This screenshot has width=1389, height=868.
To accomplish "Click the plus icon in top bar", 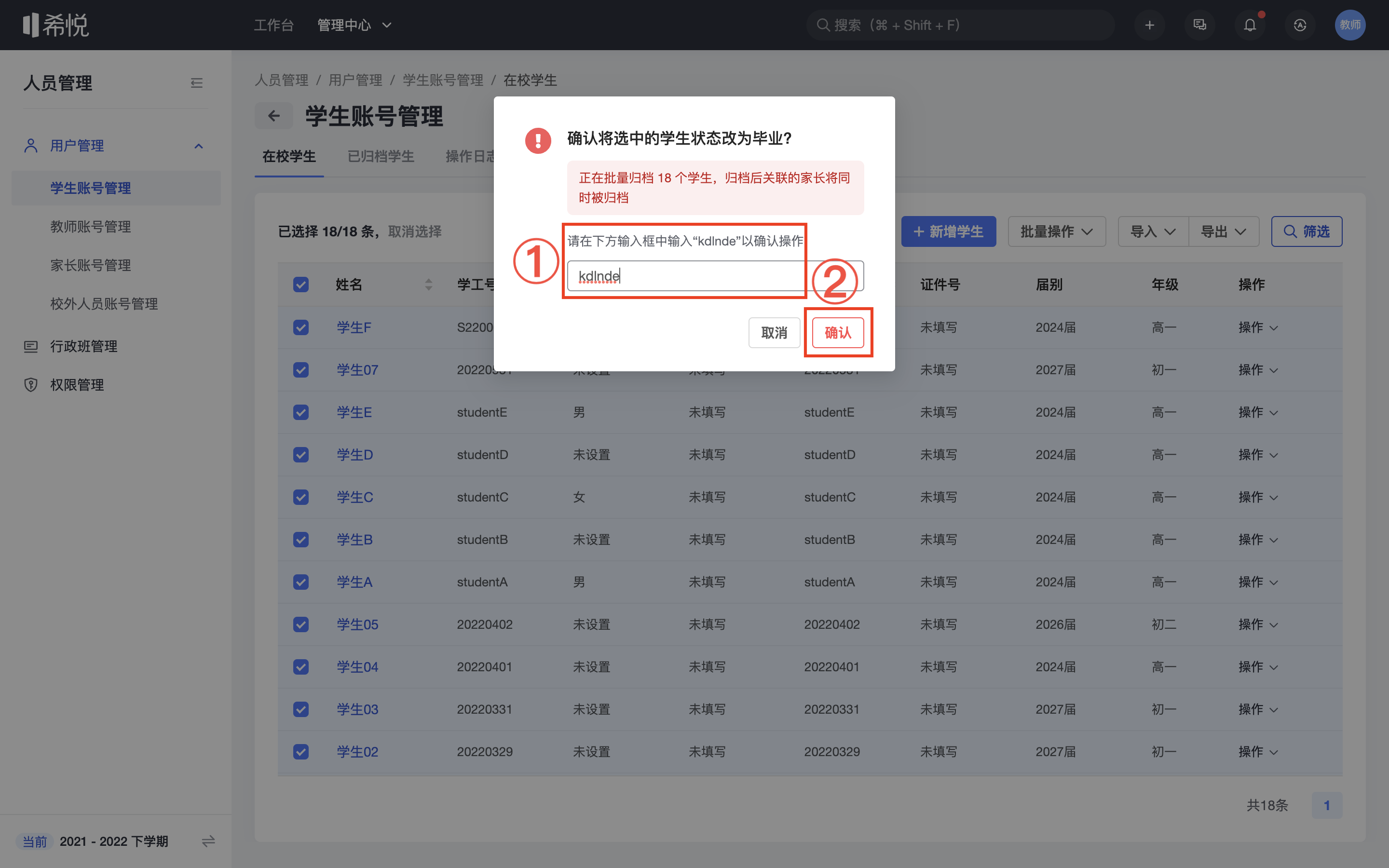I will pos(1149,25).
